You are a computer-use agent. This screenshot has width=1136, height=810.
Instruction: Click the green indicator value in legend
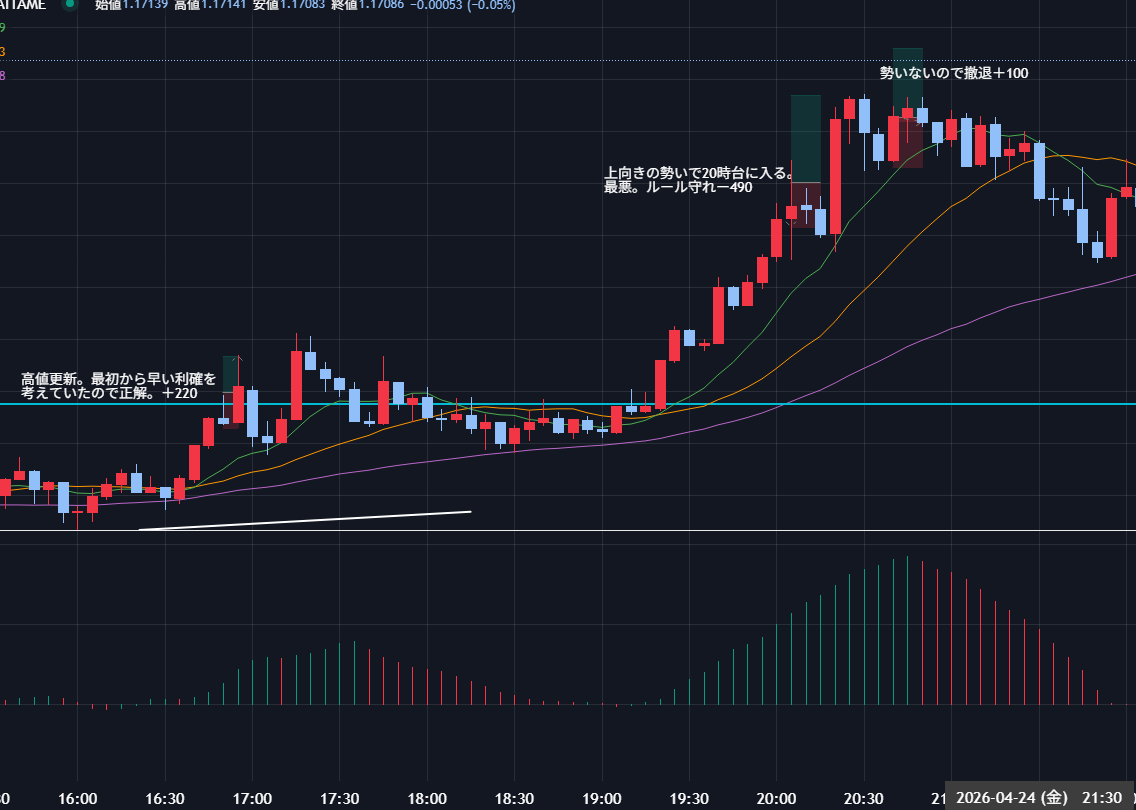[x=2, y=28]
